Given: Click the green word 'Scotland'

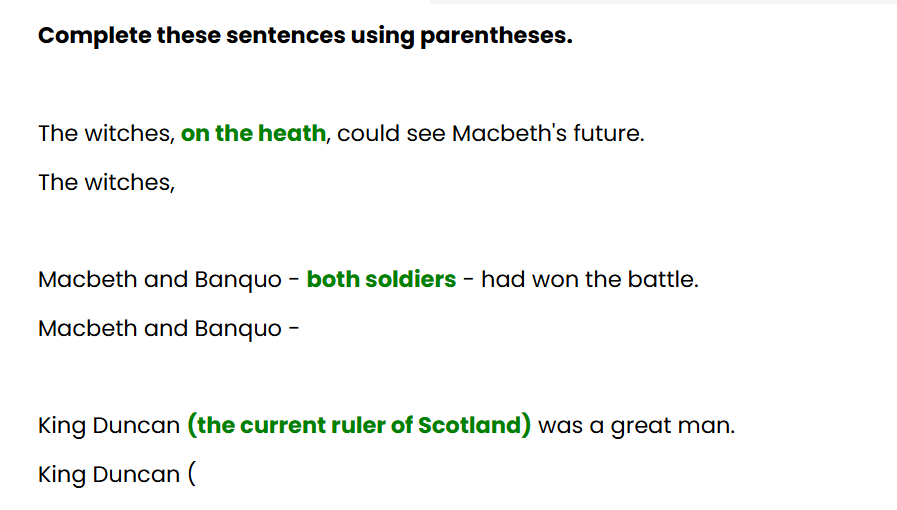Looking at the screenshot, I should [470, 425].
